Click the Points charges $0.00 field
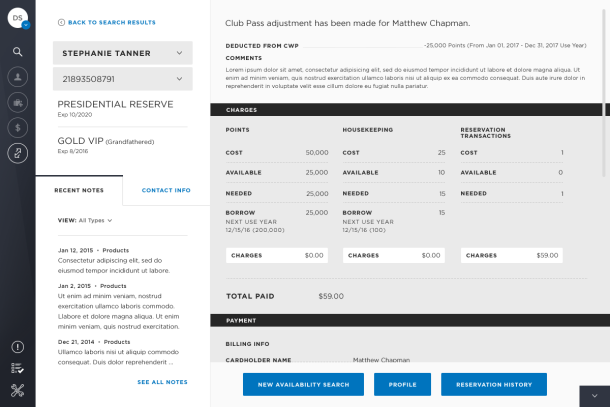Image resolution: width=610 pixels, height=407 pixels. [x=277, y=255]
